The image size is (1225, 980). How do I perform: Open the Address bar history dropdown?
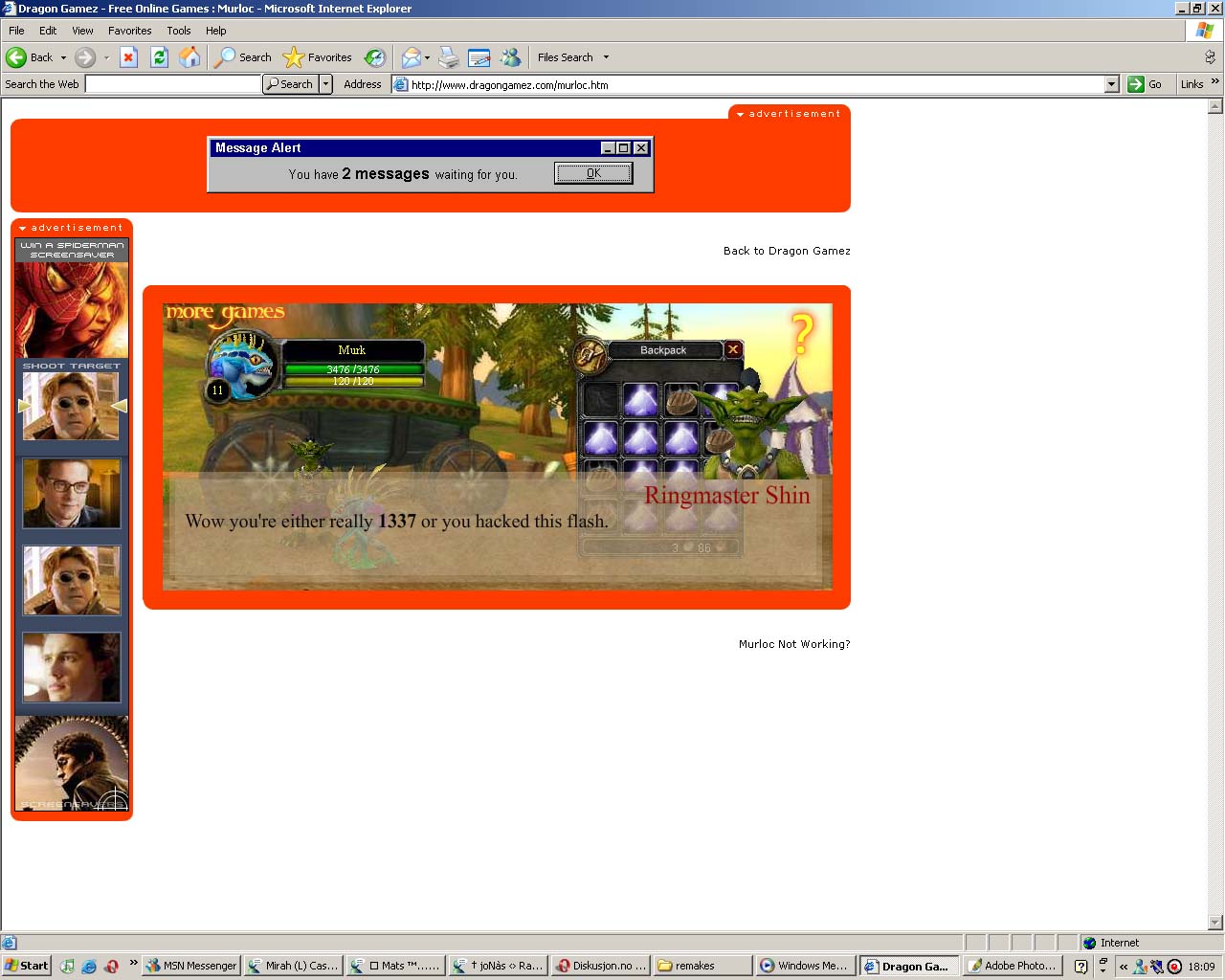point(1111,84)
